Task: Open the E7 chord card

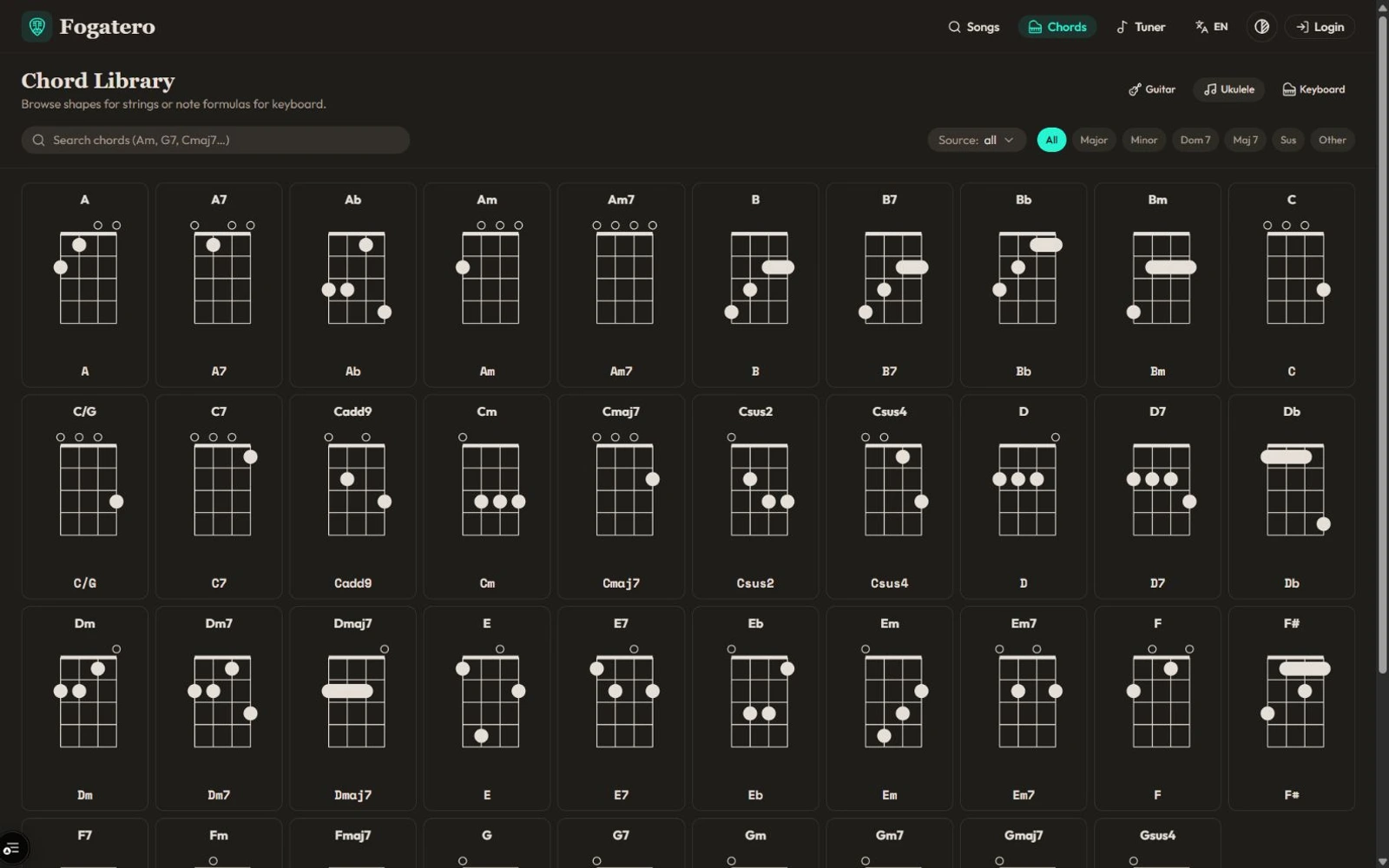Action: 621,708
